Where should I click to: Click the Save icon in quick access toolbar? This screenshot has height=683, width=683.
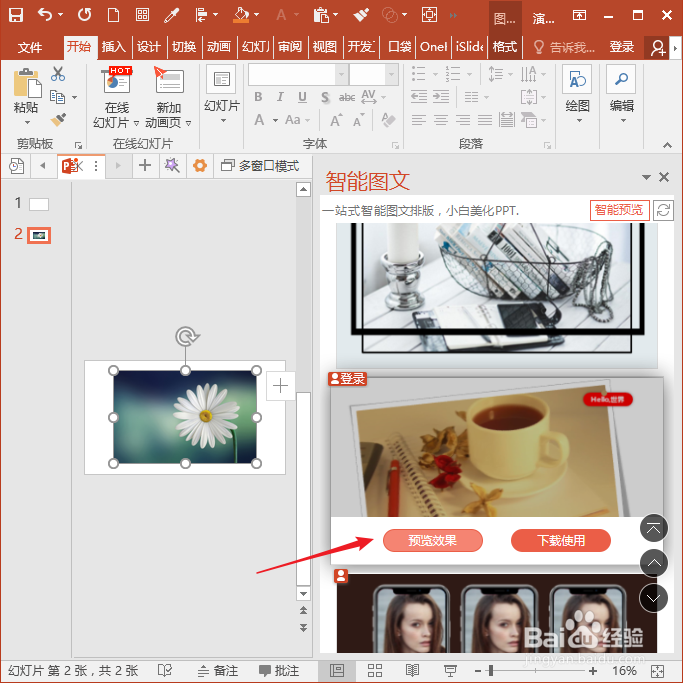[x=16, y=15]
